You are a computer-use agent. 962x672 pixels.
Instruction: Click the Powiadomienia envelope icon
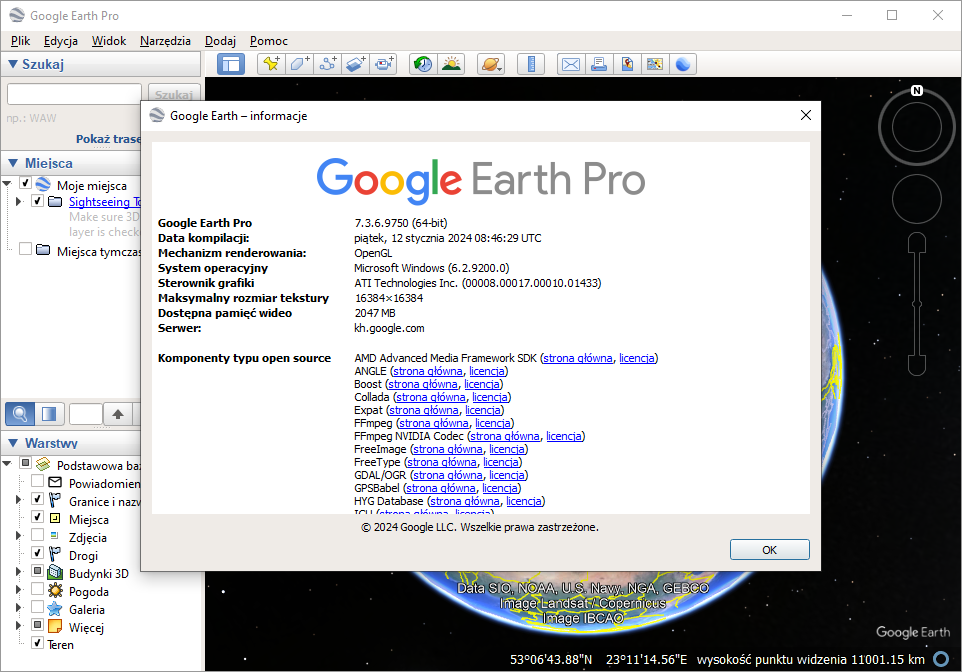click(x=55, y=482)
